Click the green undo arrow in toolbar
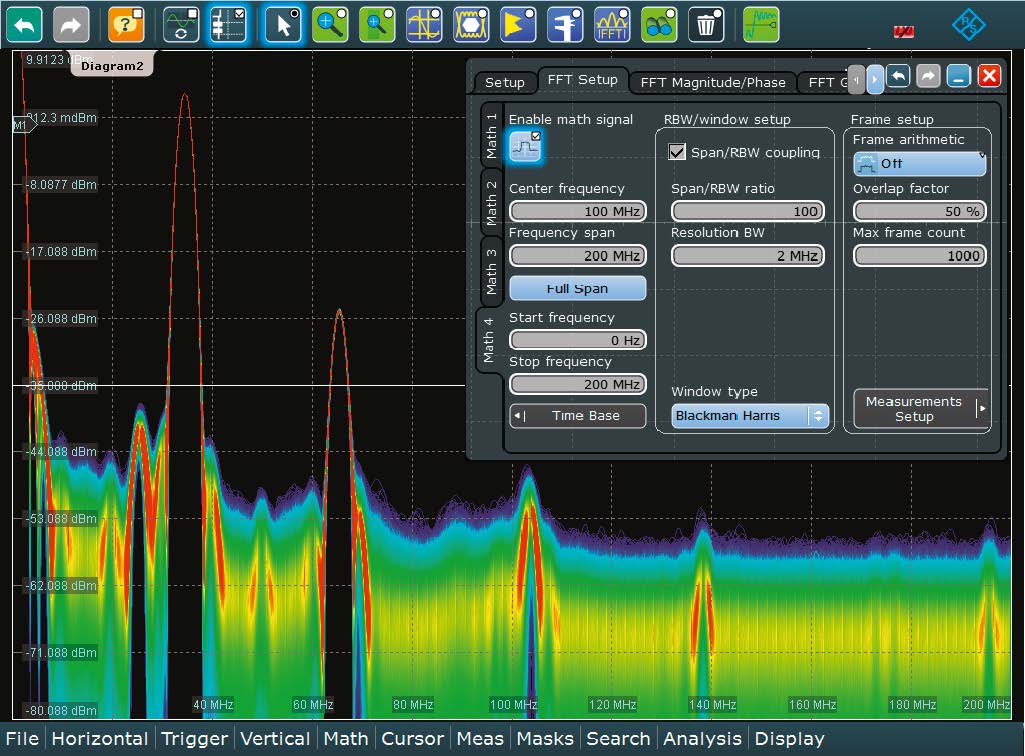 click(x=24, y=23)
